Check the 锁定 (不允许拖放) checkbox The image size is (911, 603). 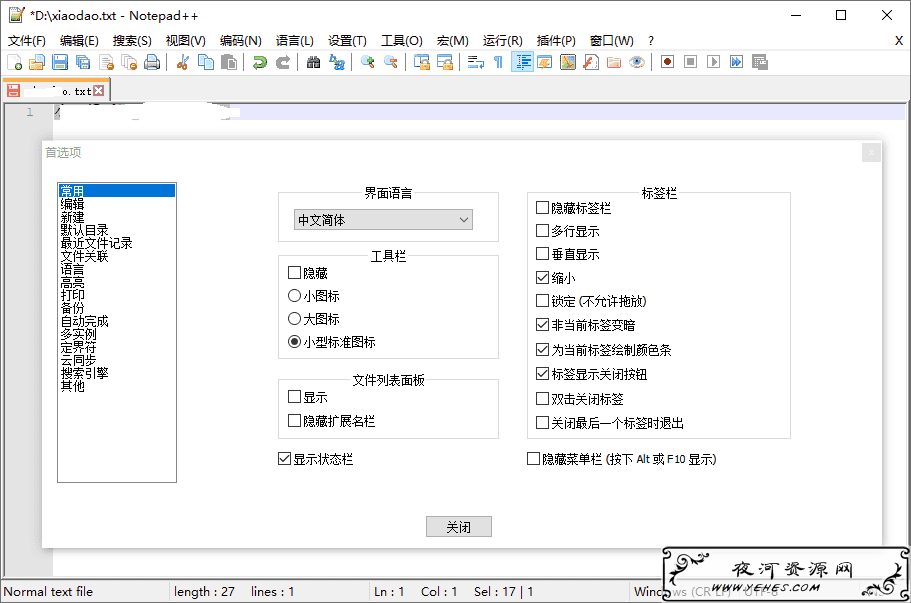point(542,300)
